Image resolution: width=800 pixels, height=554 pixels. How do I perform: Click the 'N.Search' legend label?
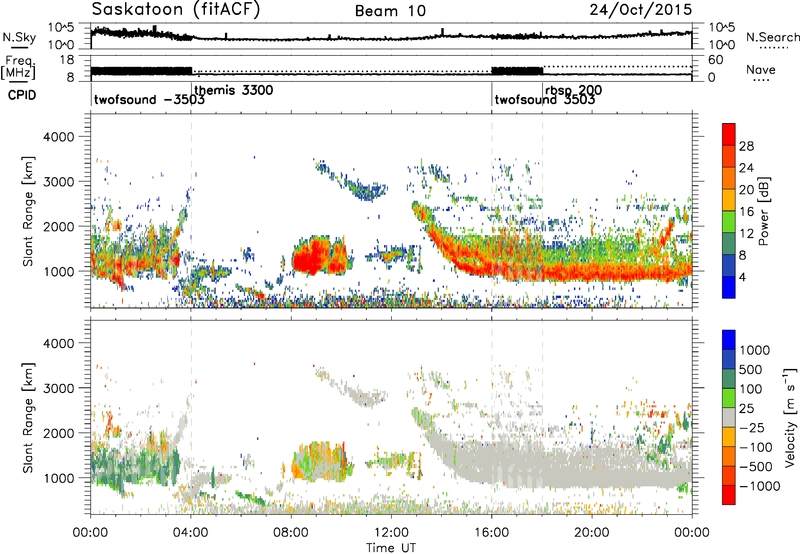(x=772, y=37)
